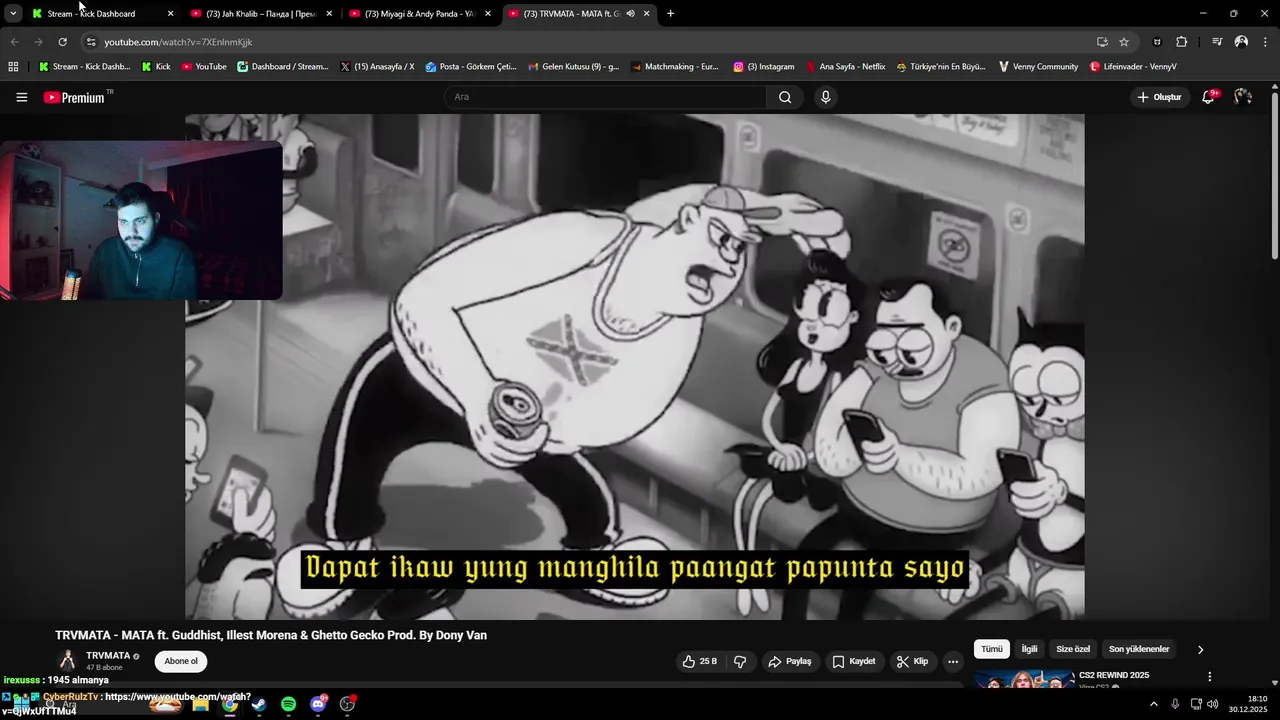
Task: Open a new Chrome tab
Action: pos(670,14)
